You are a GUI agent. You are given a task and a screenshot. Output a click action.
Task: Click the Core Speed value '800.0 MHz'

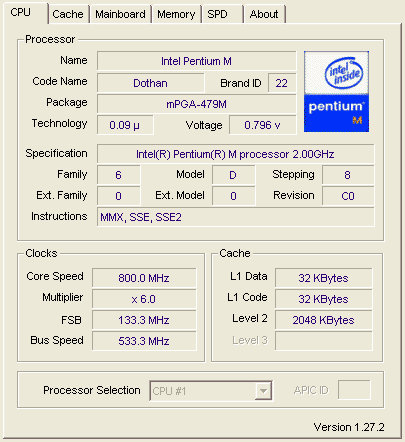click(x=144, y=278)
